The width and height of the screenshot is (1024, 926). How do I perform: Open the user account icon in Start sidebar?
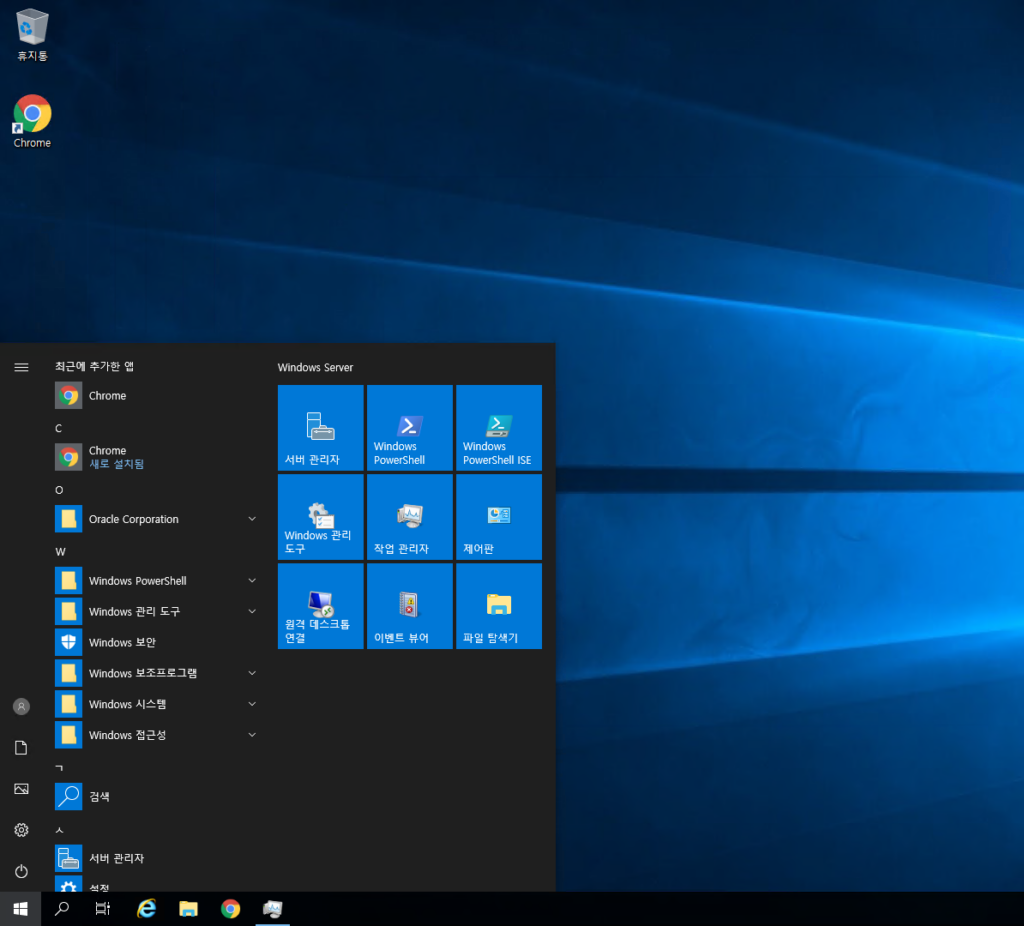click(21, 707)
